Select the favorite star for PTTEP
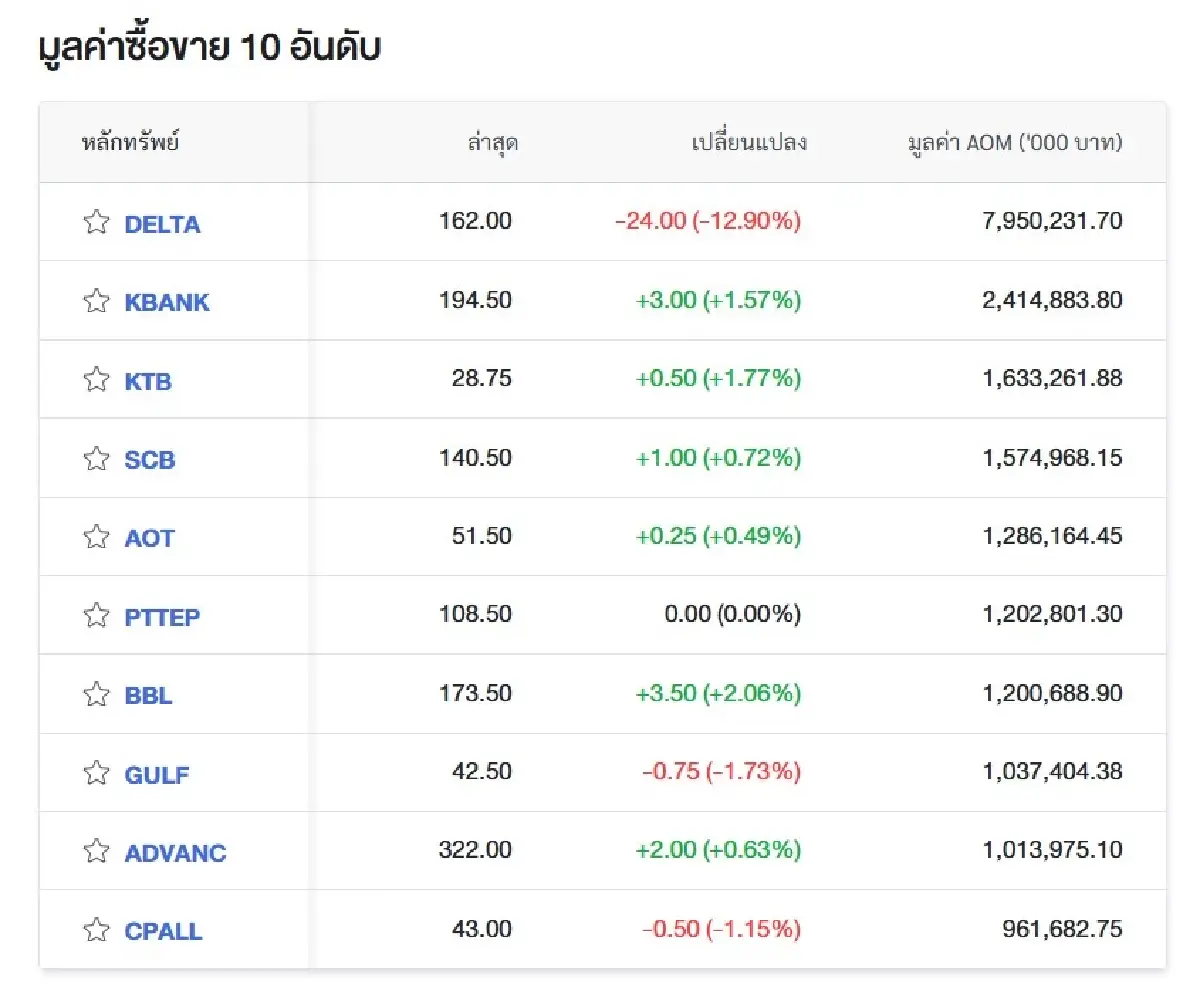 tap(96, 615)
